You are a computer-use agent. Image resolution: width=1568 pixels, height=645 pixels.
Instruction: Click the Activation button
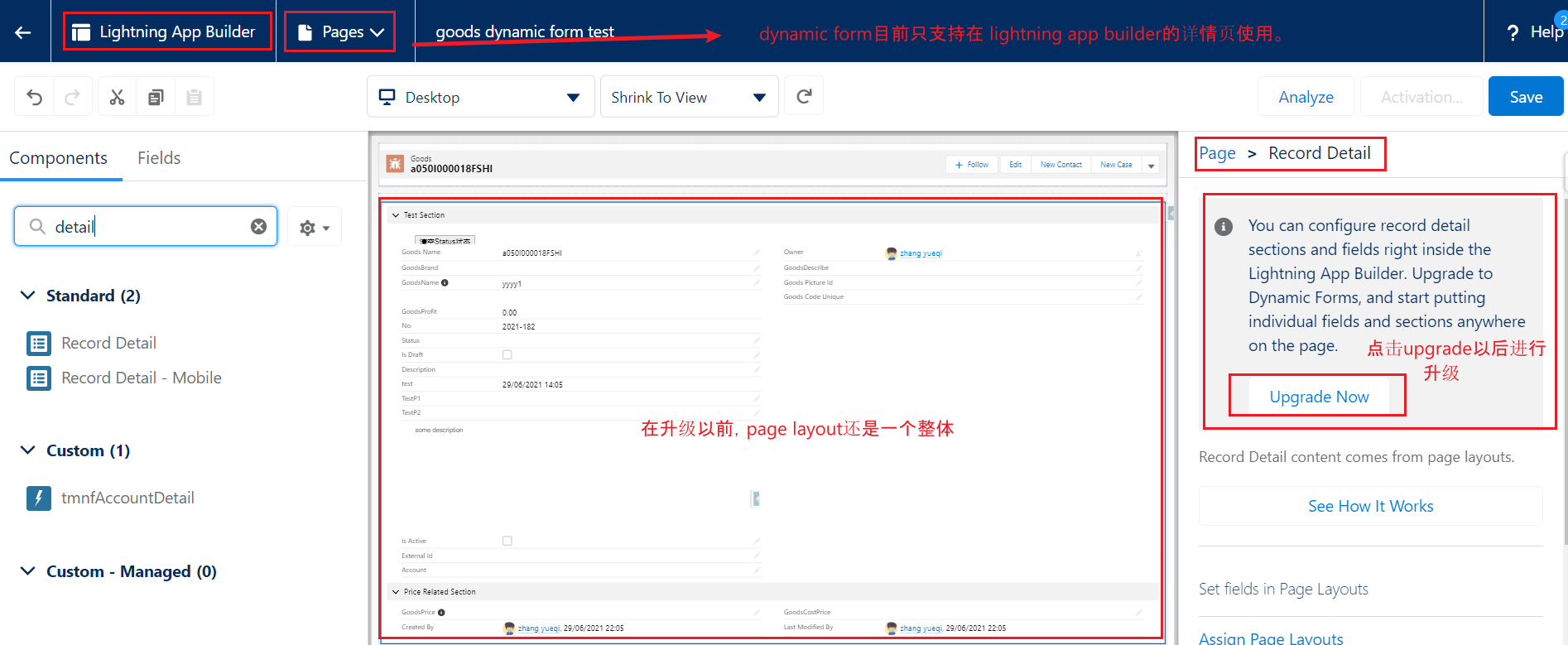click(1421, 97)
